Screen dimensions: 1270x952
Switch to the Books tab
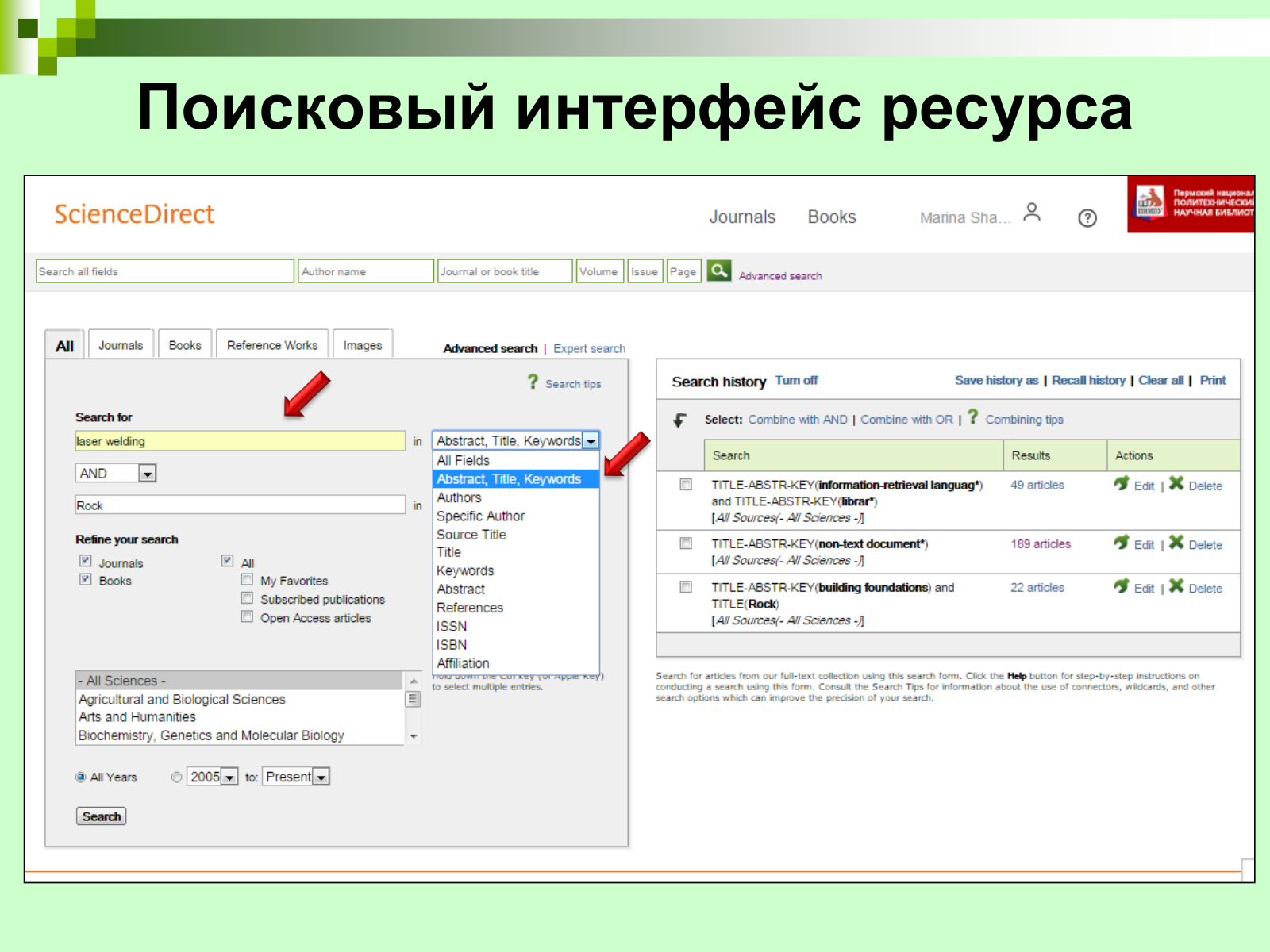(x=185, y=345)
